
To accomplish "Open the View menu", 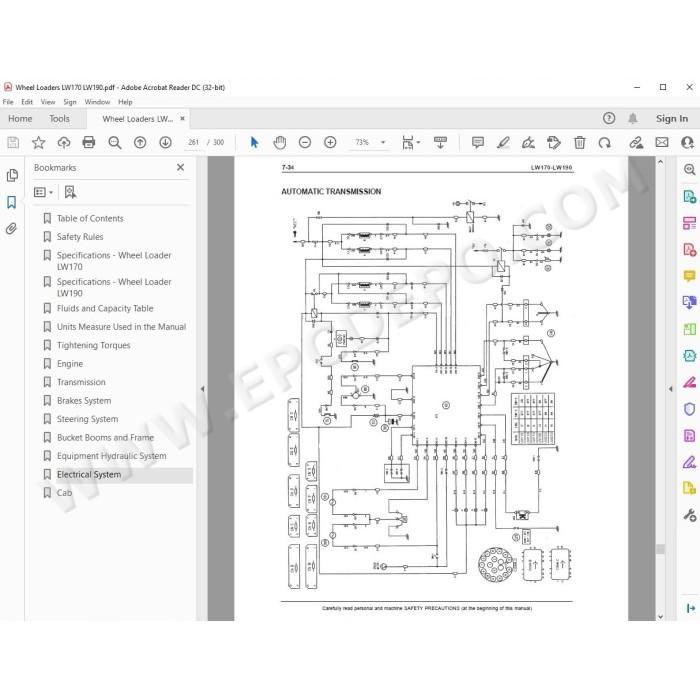I will point(48,102).
